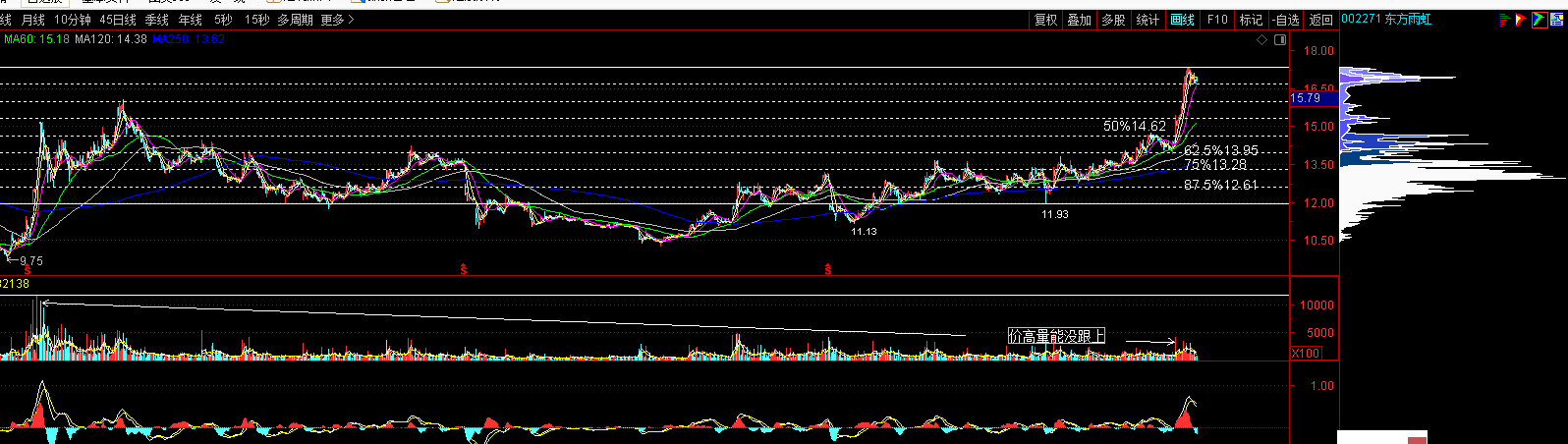Viewport: 1568px width, 444px height.
Task: Select the 季线 quarterly period
Action: [157, 20]
